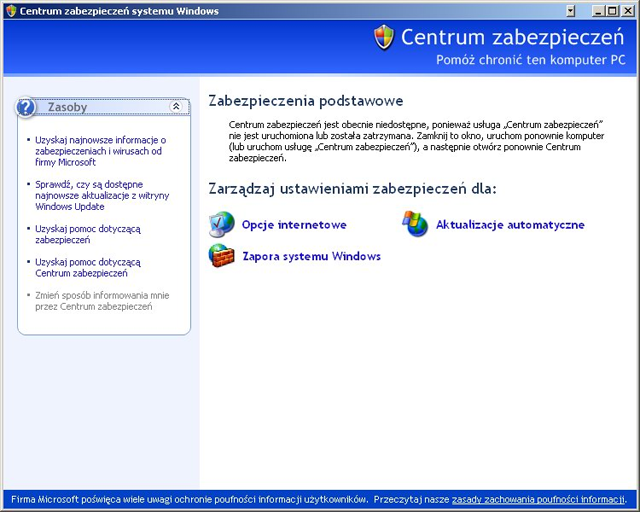This screenshot has width=640, height=512.
Task: Open the Opcje internetowe text link
Action: click(294, 225)
